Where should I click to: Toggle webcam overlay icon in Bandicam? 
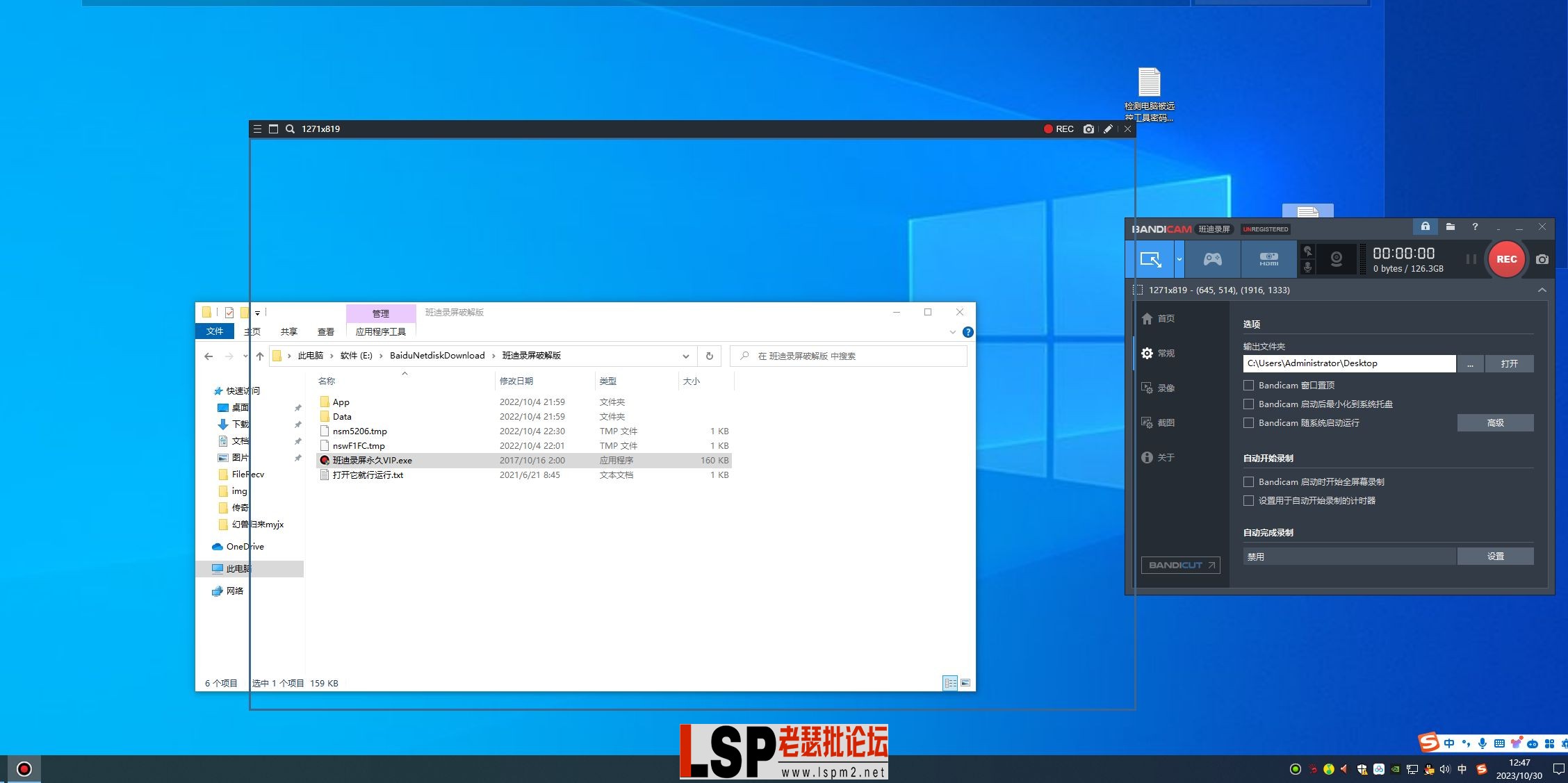1336,259
